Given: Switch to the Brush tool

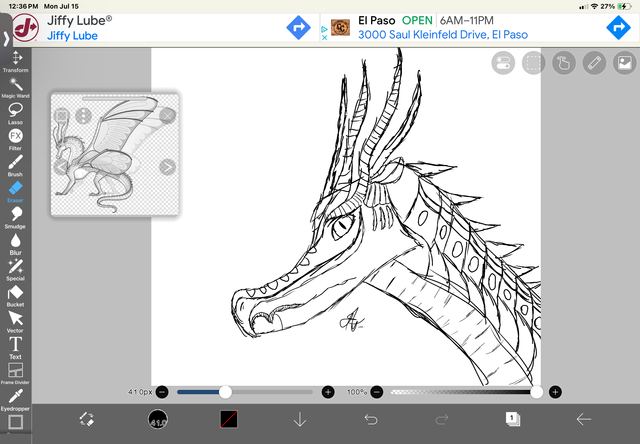Looking at the screenshot, I should [x=16, y=166].
